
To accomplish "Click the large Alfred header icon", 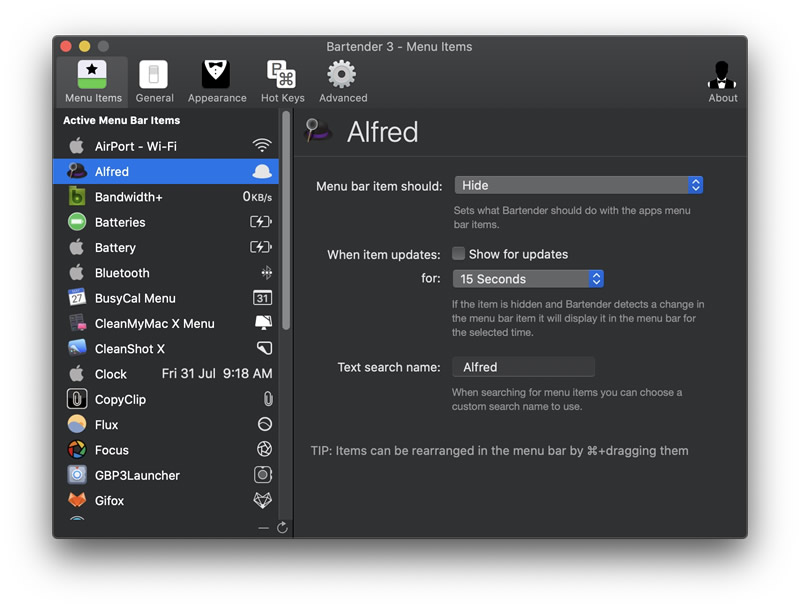I will coord(318,131).
